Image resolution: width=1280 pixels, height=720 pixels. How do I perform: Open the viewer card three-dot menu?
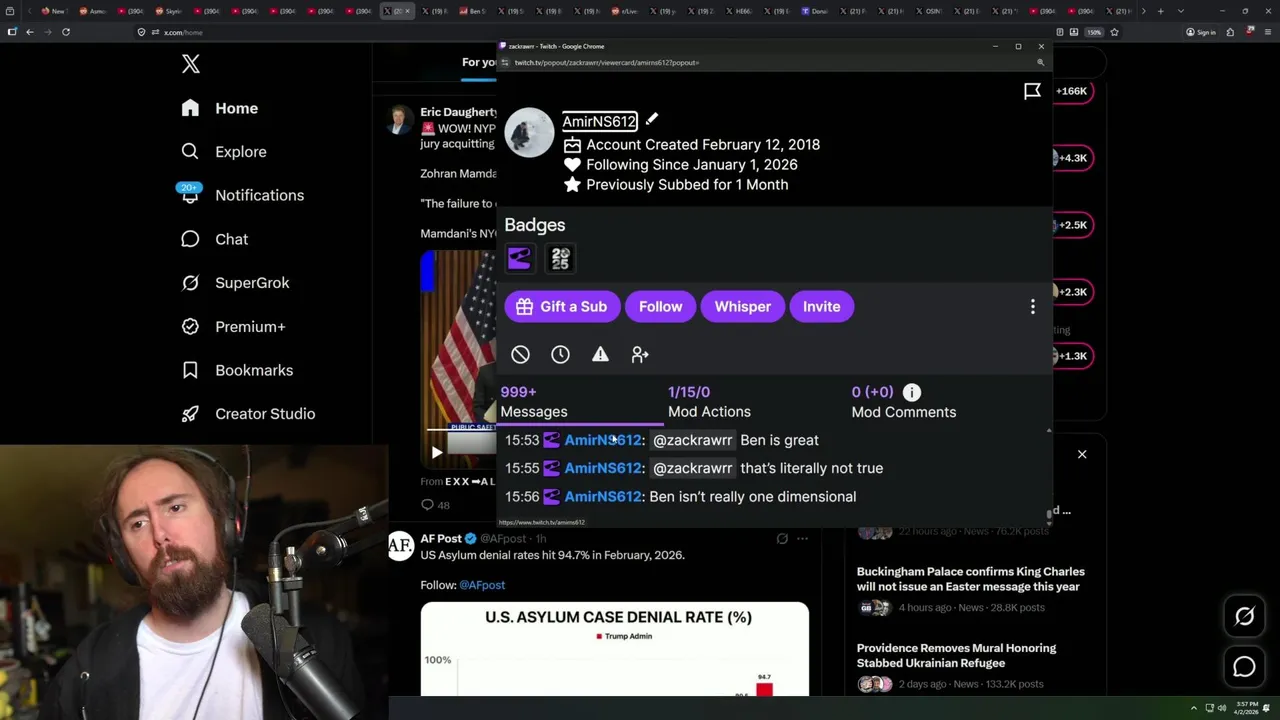1033,307
